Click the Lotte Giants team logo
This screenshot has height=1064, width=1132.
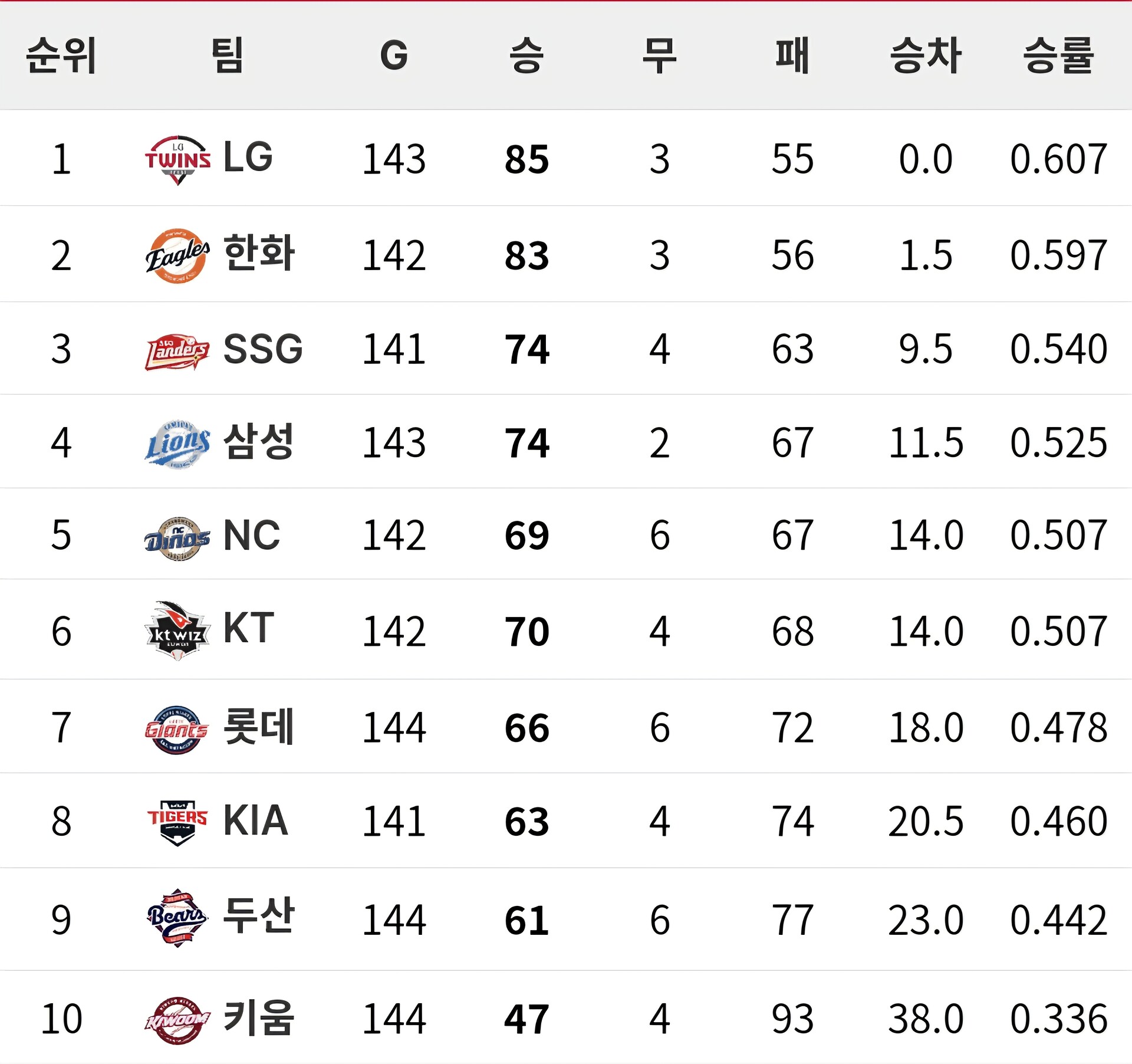point(176,730)
